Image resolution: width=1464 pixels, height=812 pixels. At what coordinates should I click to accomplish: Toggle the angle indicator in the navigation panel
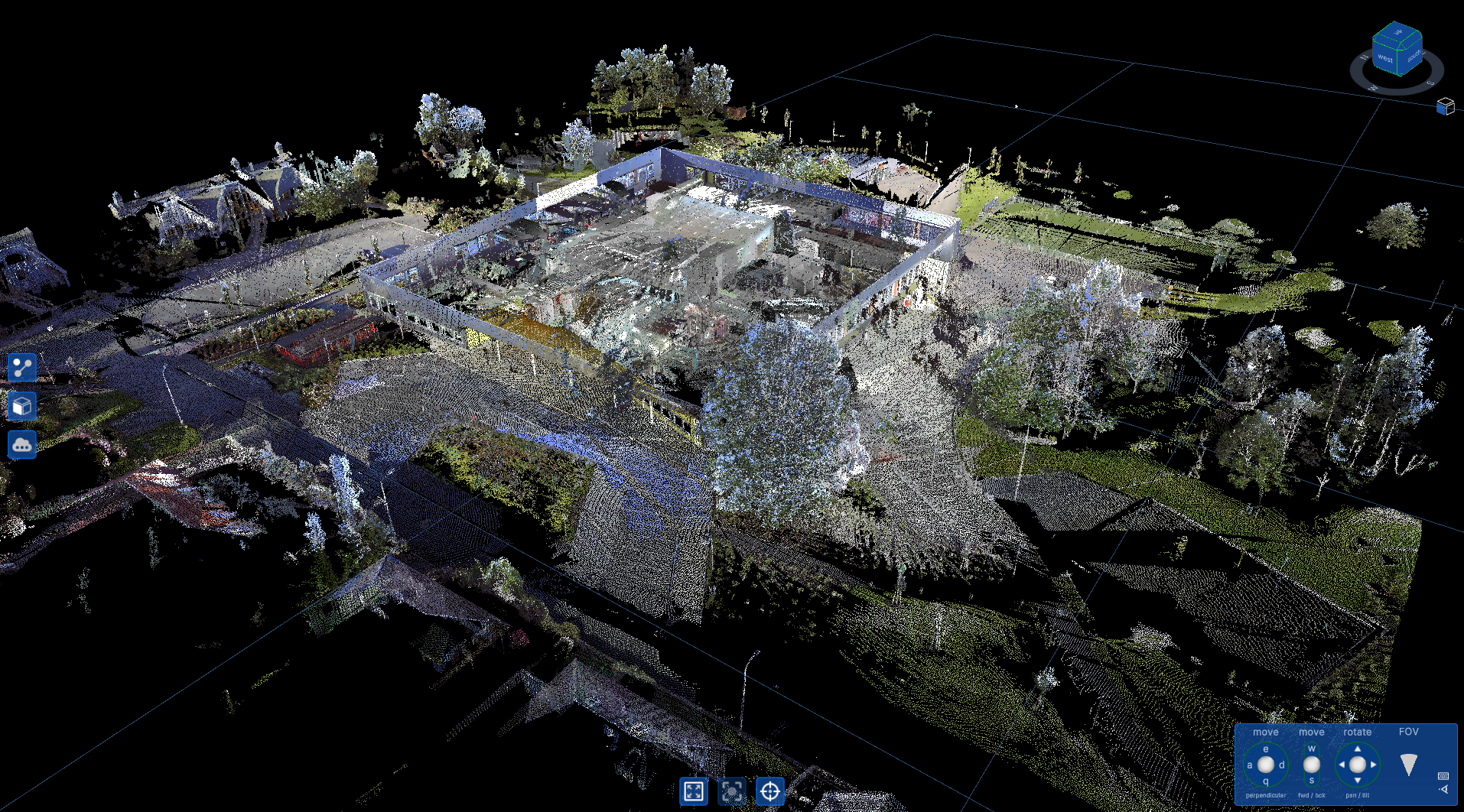[x=1443, y=790]
